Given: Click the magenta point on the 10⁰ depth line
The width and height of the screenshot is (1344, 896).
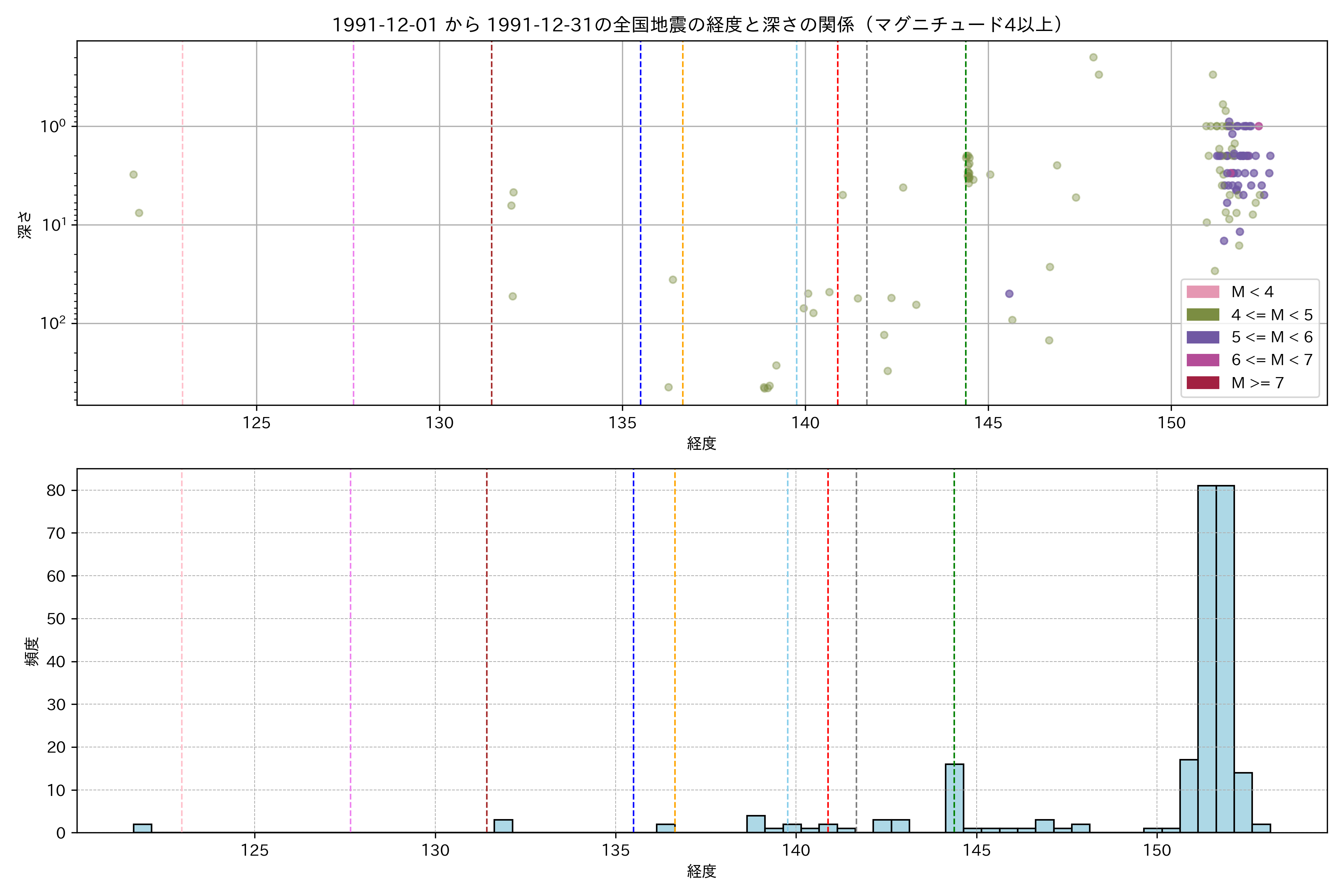Looking at the screenshot, I should (x=1258, y=126).
